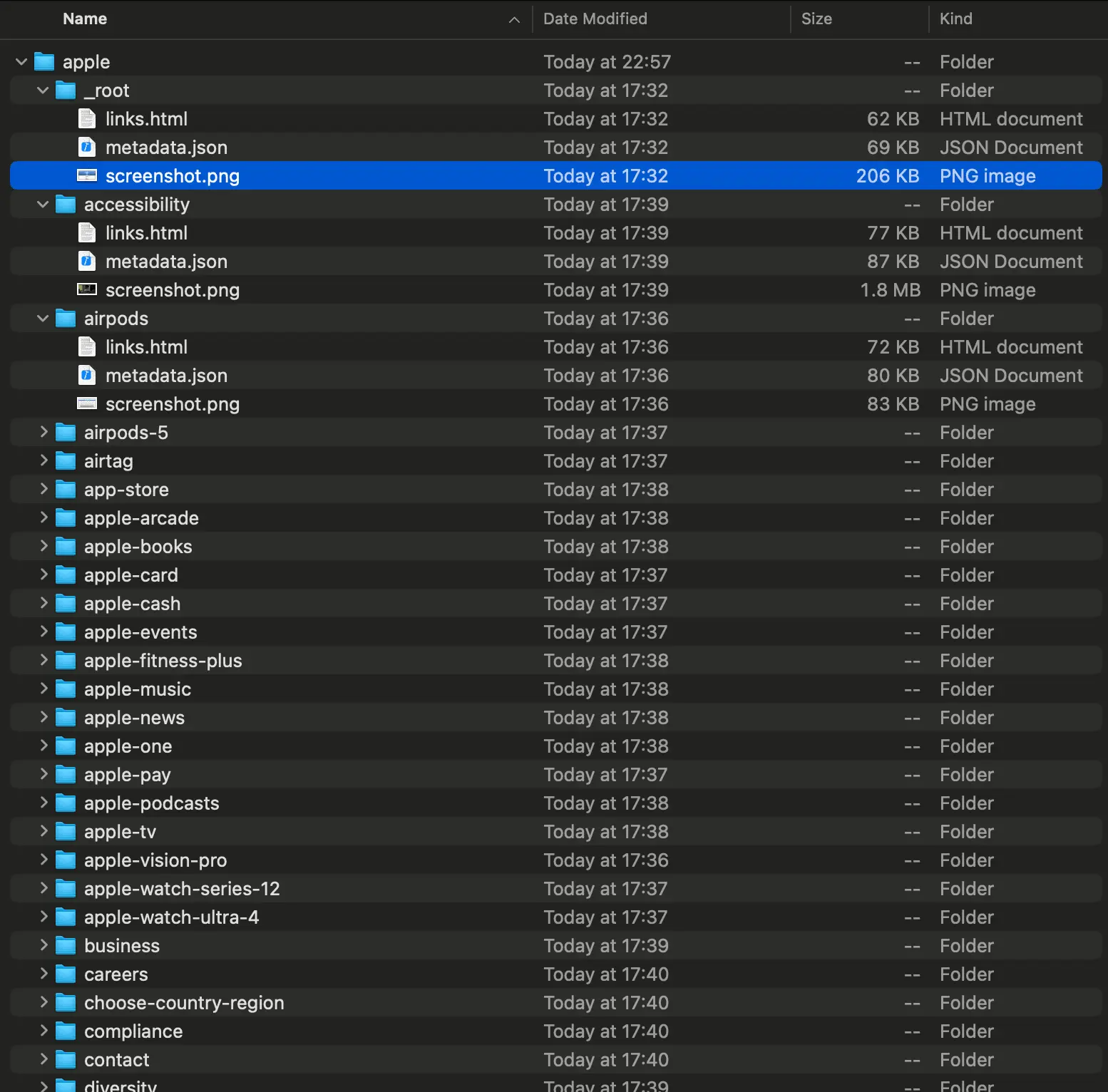The width and height of the screenshot is (1108, 1092).
Task: Click the airpods folder icon
Action: (66, 319)
